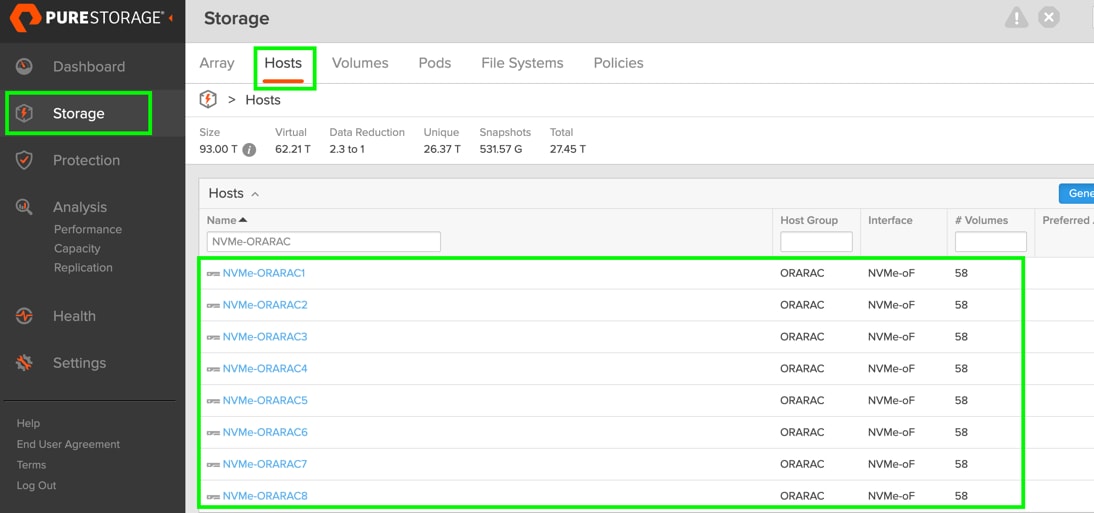Open the NVMe-ORARAC8 host link
Screen dimensions: 1094x513
click(265, 496)
